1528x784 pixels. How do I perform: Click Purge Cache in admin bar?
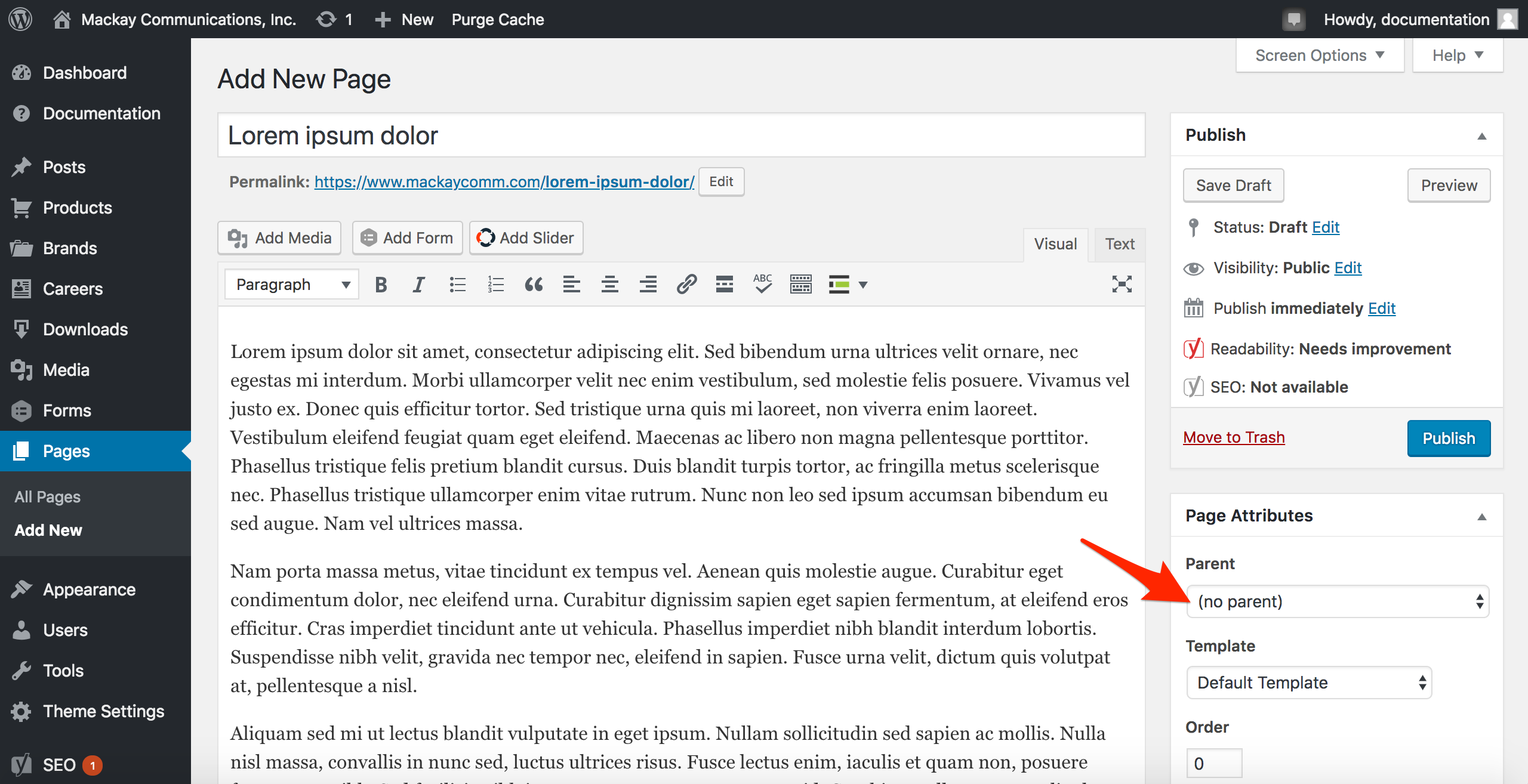click(498, 20)
